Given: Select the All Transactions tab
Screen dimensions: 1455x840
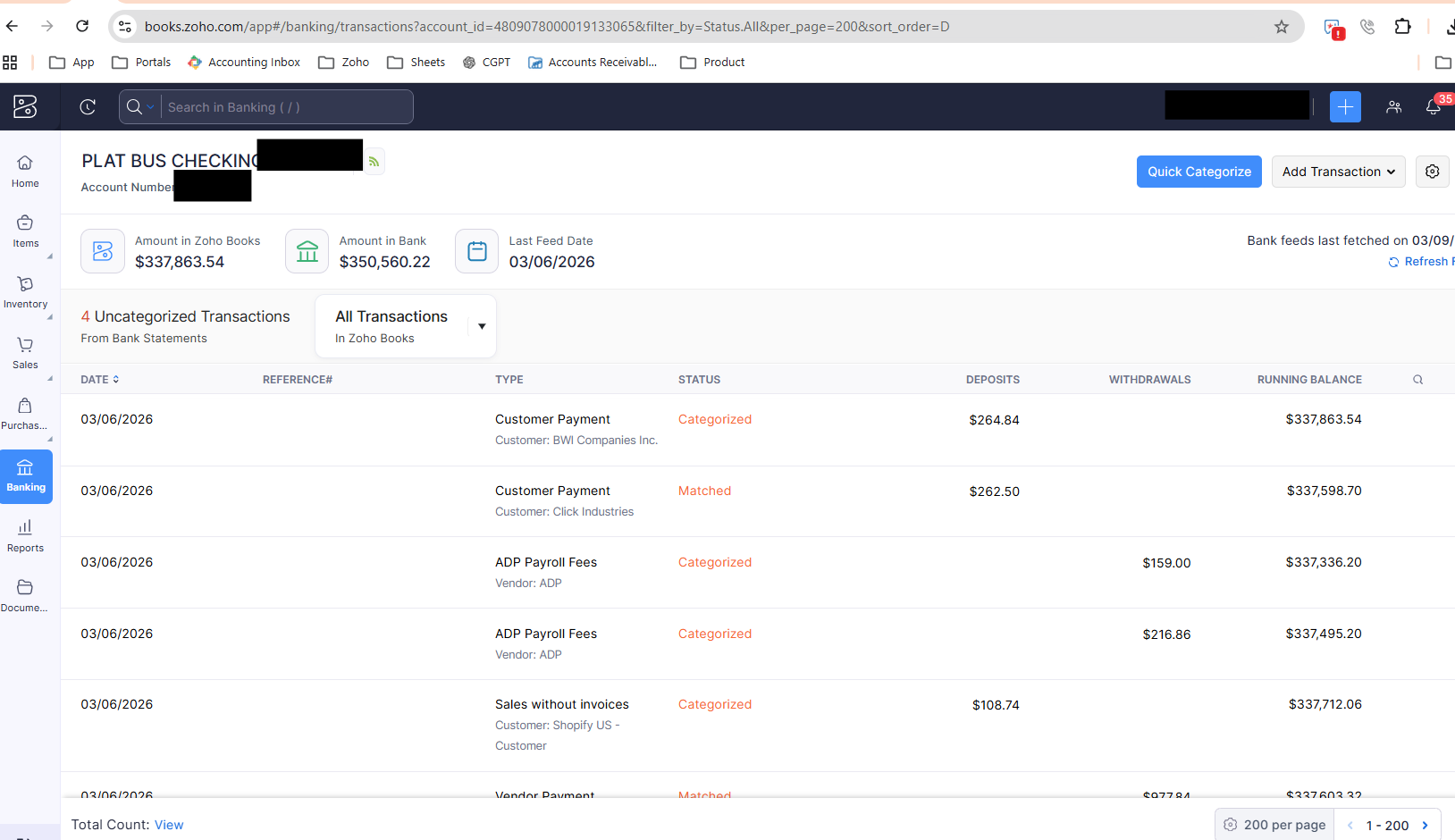Looking at the screenshot, I should tap(391, 326).
